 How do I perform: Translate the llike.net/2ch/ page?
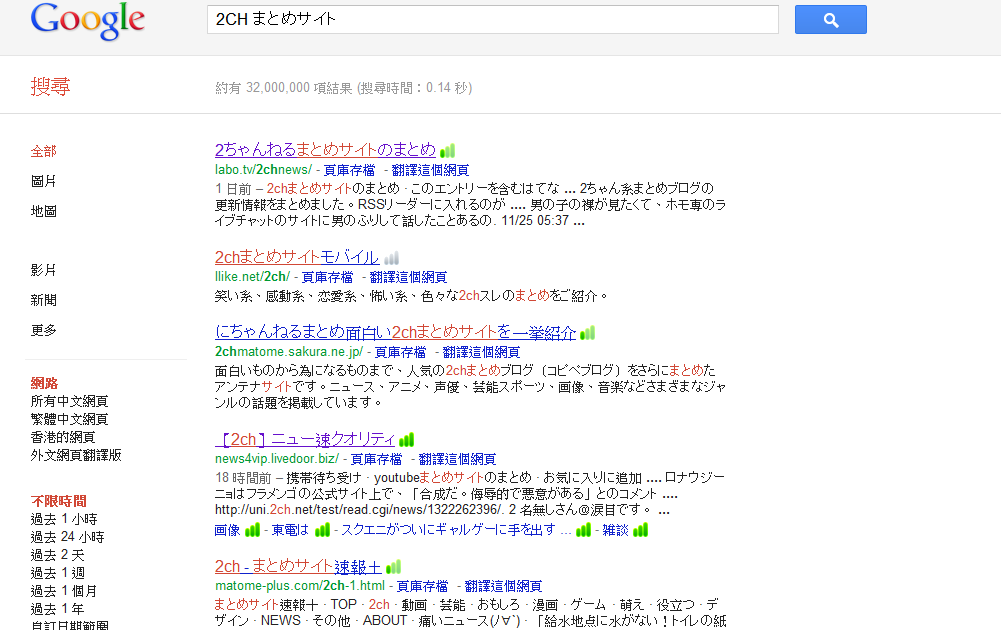tap(408, 277)
